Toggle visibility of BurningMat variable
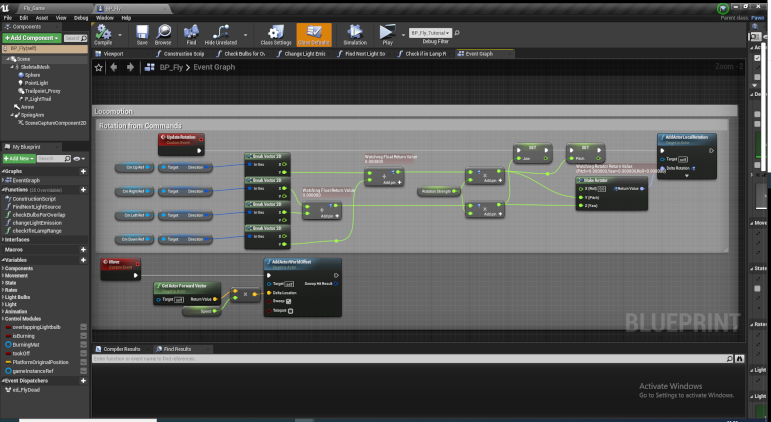This screenshot has width=771, height=422. point(84,345)
